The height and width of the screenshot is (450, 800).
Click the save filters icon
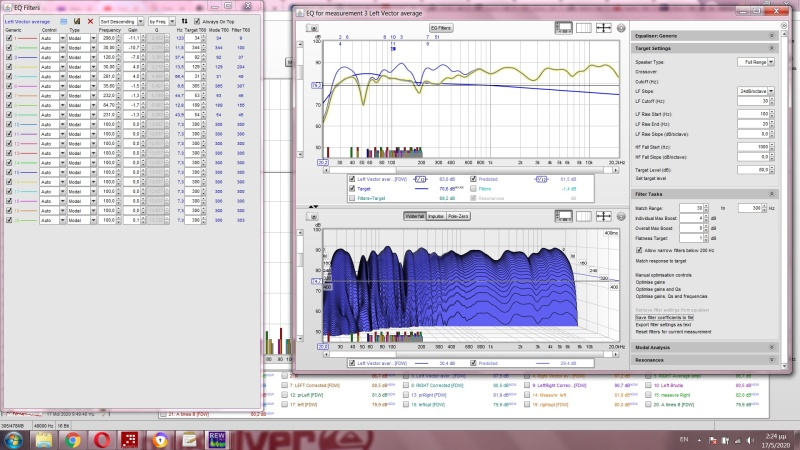click(x=77, y=20)
